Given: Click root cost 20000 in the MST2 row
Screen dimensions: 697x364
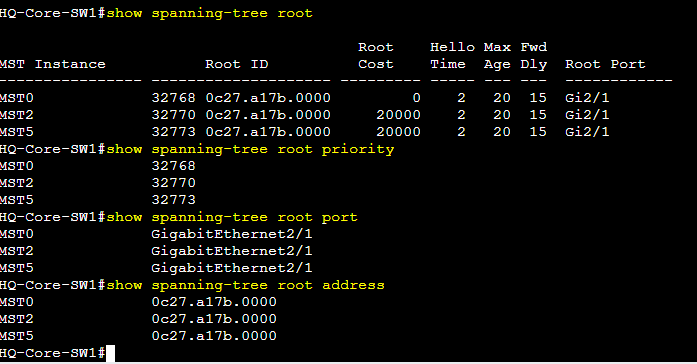Looking at the screenshot, I should click(398, 115).
